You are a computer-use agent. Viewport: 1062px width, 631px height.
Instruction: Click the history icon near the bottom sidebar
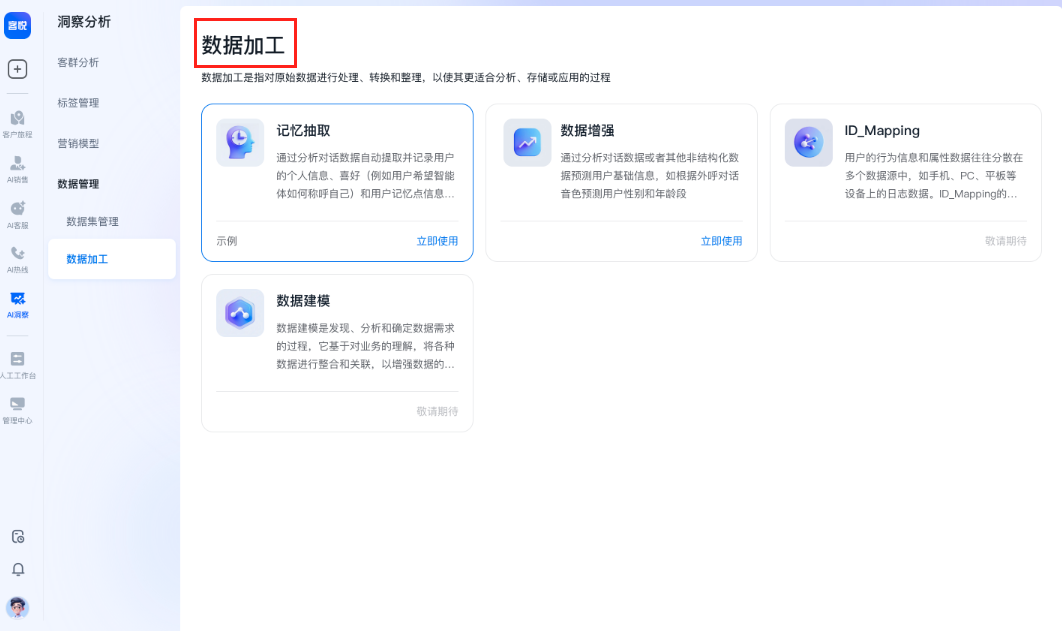point(18,537)
